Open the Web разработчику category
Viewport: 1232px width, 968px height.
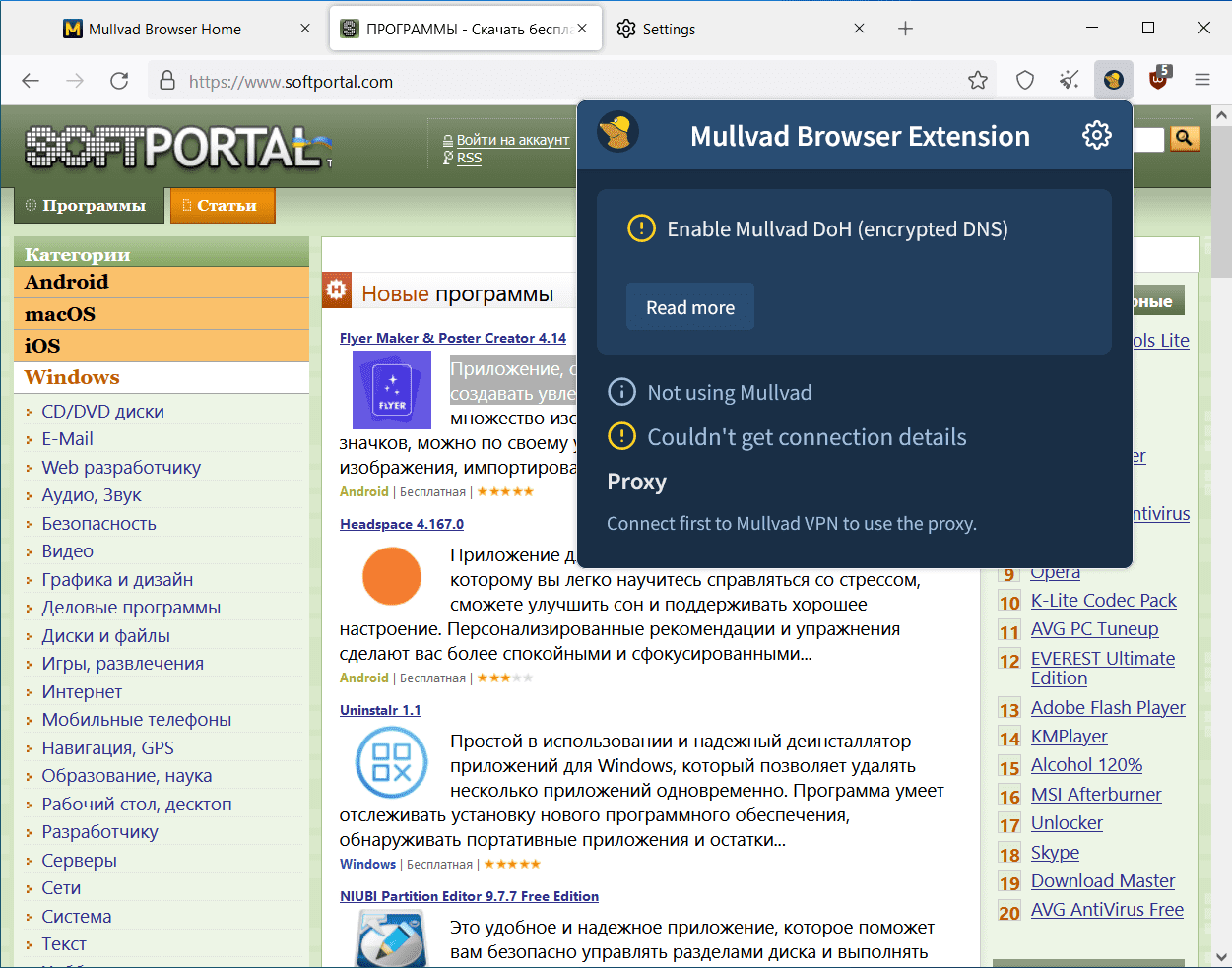tap(121, 468)
